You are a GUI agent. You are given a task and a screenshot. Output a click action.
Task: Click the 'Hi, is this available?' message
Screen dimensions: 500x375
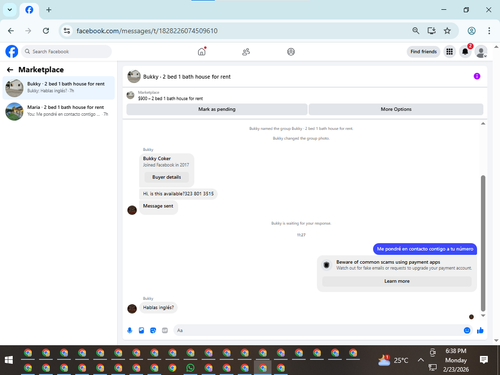[x=178, y=194]
